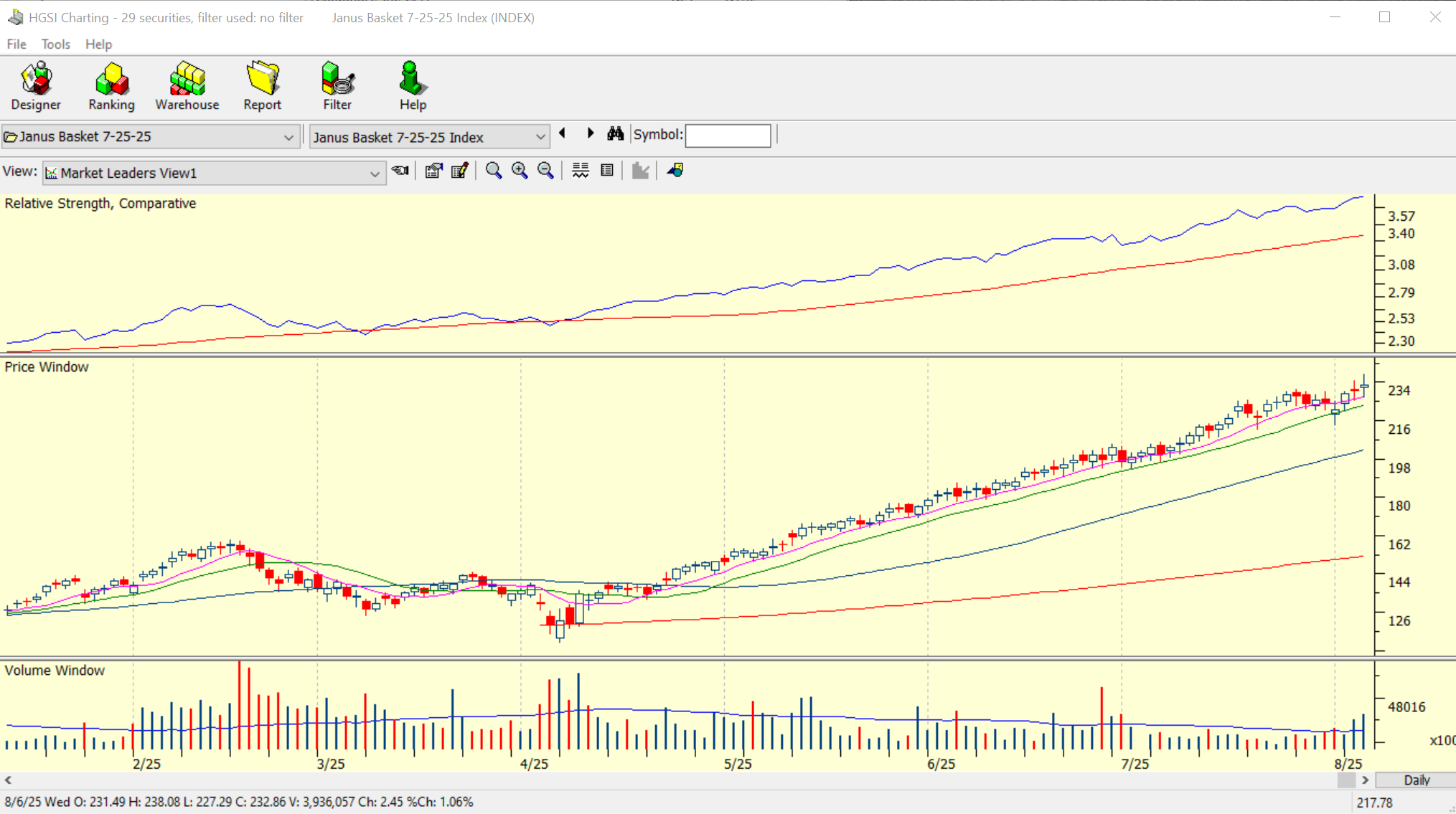
Task: Click the horizontal scrollbar left arrow
Action: pos(8,780)
